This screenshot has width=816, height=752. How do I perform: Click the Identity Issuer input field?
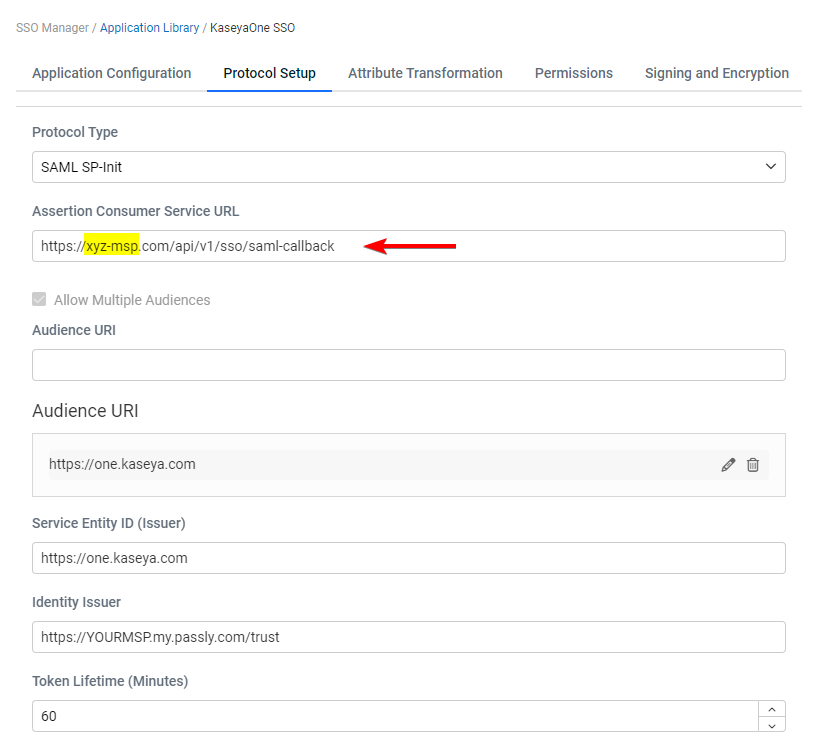(409, 637)
